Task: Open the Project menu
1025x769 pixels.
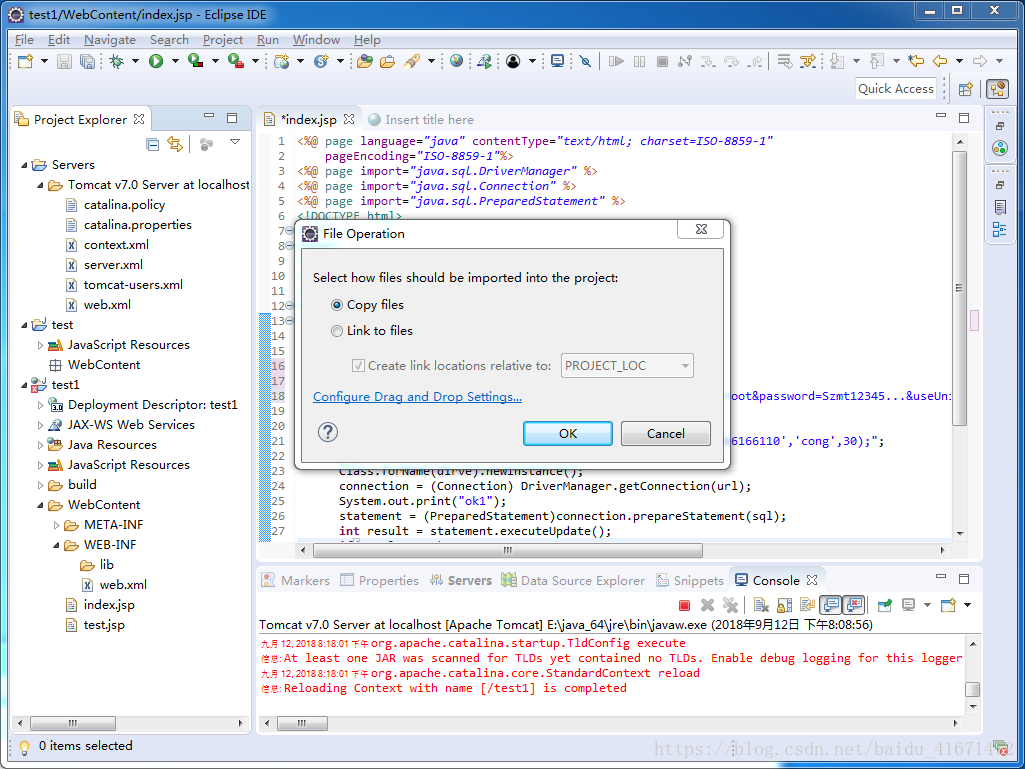Action: tap(223, 40)
